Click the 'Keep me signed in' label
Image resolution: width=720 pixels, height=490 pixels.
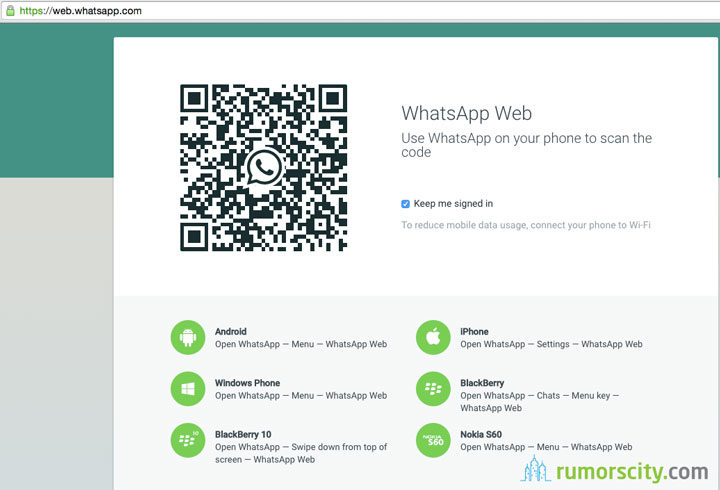click(453, 203)
